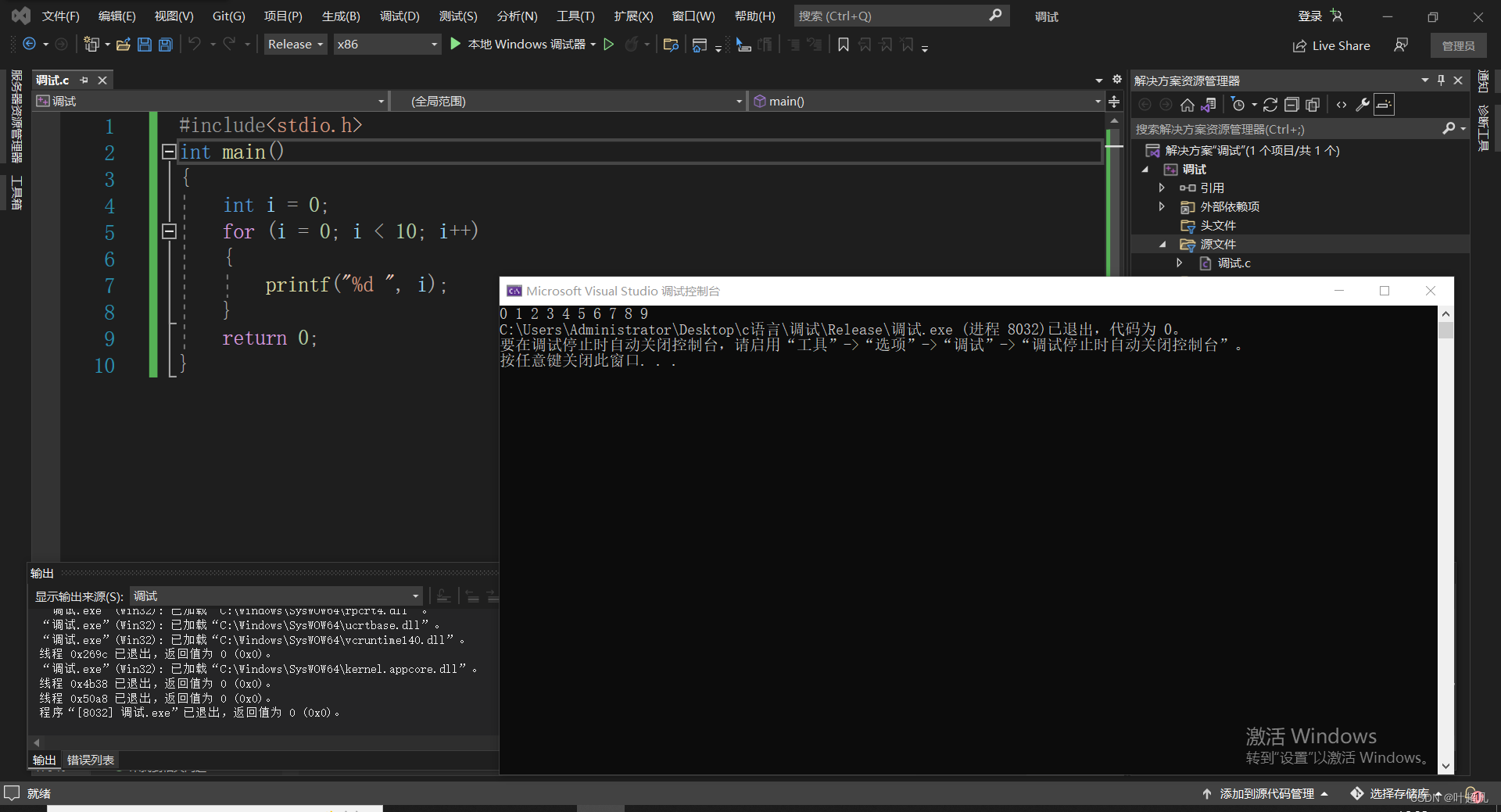Screen dimensions: 1501x812
Task: Expand the 外部依赖项 tree node
Action: pos(1162,206)
